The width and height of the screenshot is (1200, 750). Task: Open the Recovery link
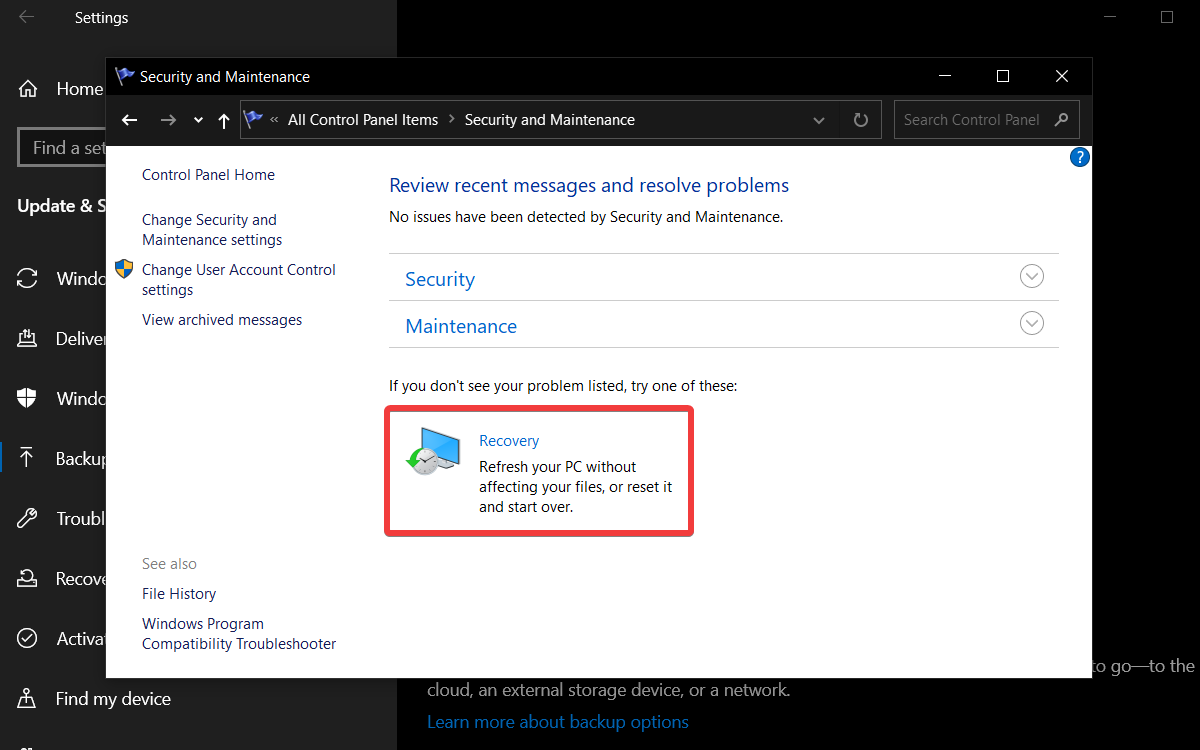pos(509,441)
